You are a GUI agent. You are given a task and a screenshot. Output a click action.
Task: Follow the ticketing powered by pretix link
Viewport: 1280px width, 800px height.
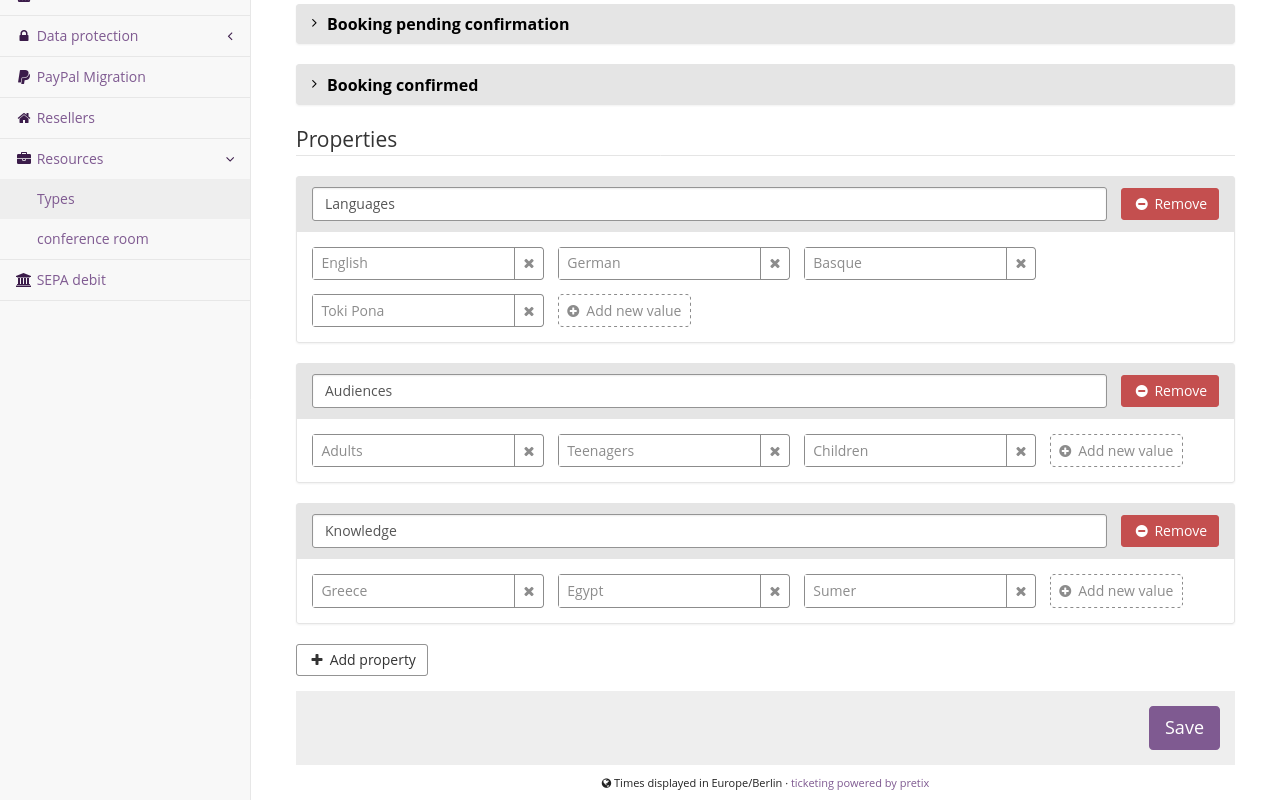860,783
